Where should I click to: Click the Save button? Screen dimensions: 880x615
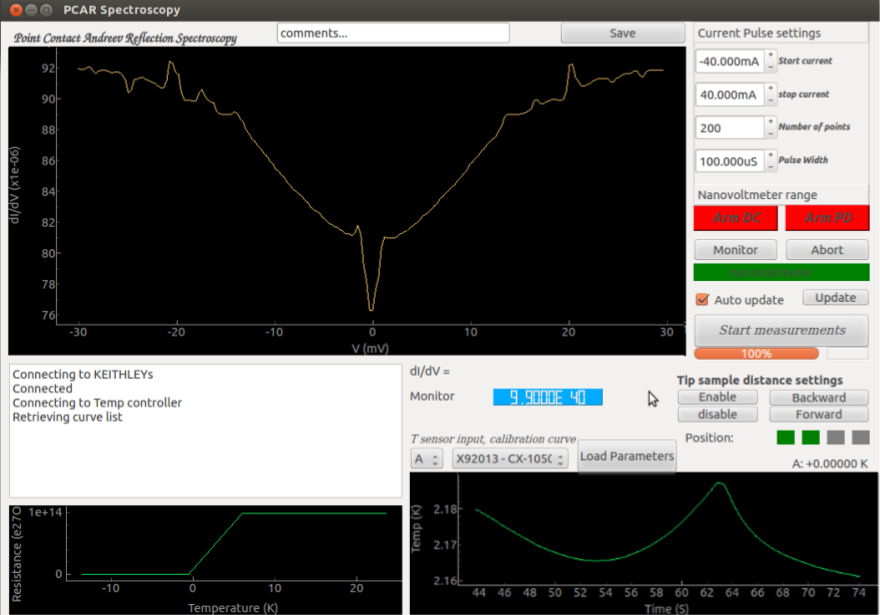tap(622, 33)
